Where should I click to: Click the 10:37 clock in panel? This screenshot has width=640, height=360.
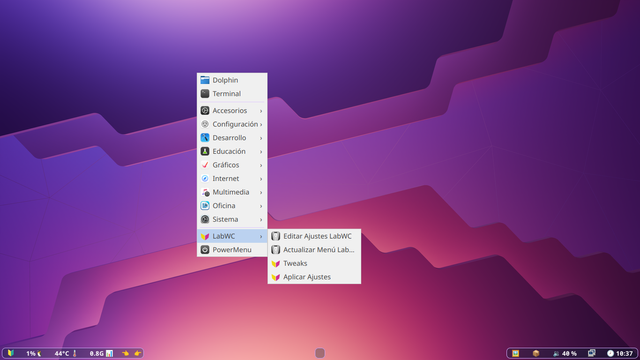pos(620,353)
